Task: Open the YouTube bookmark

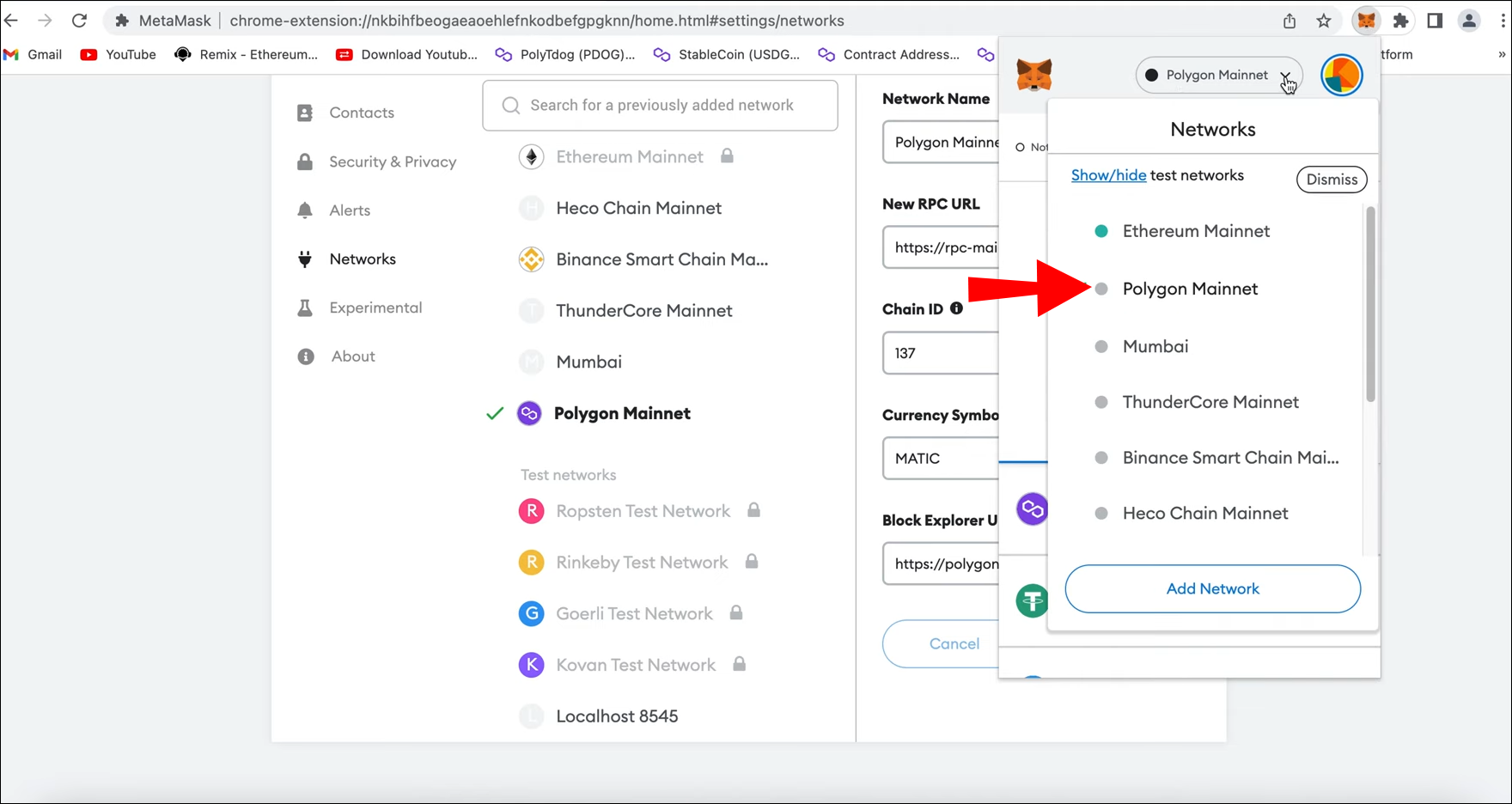Action: pos(119,54)
